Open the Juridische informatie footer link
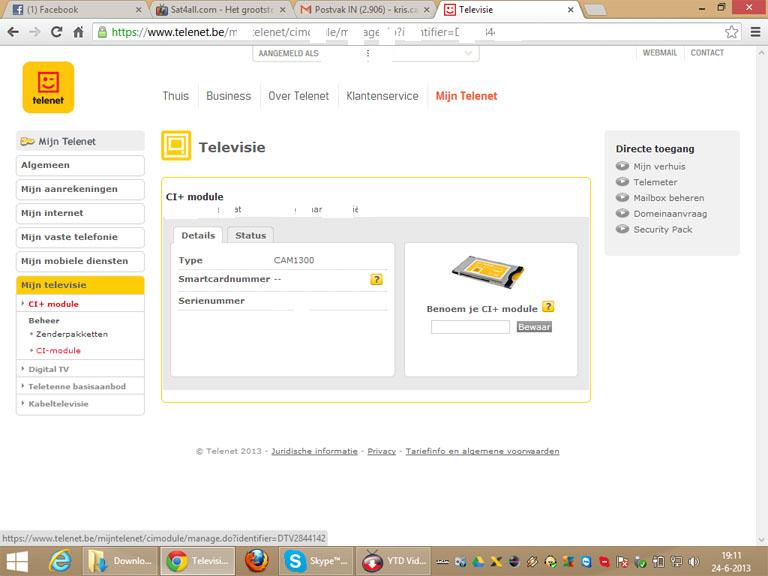 [314, 451]
